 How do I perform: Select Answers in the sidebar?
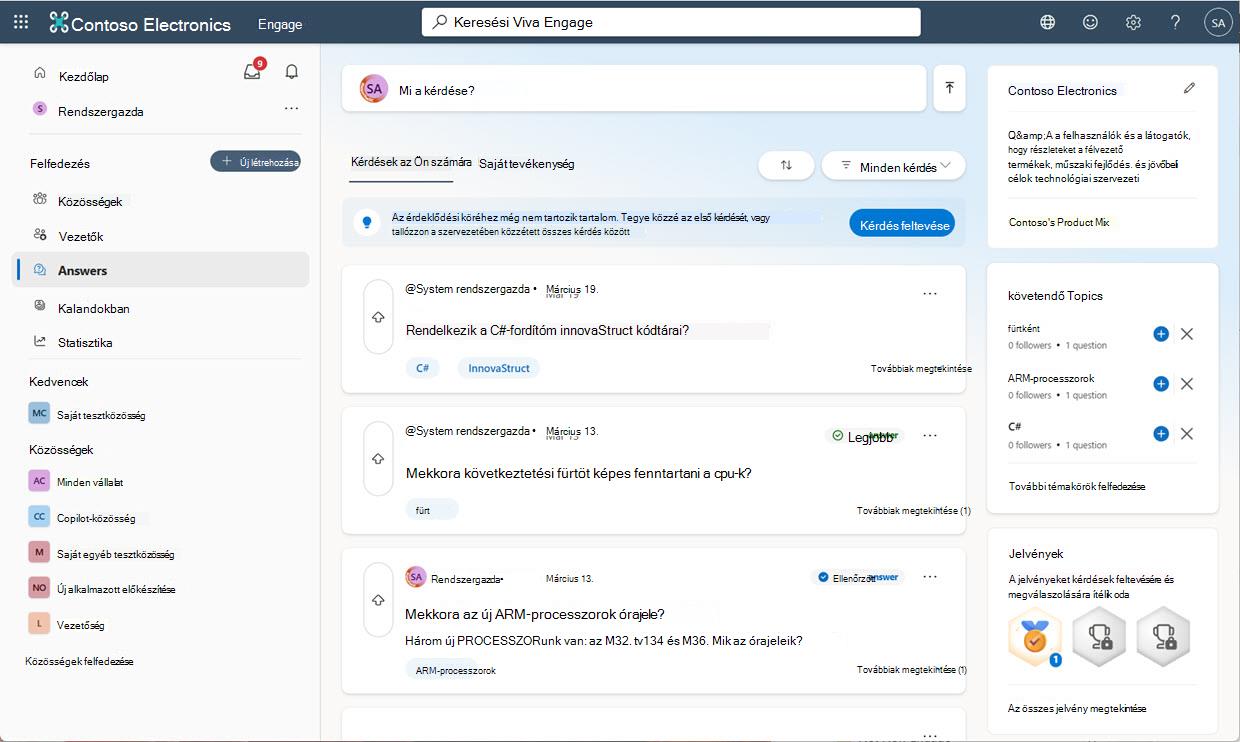coord(161,270)
